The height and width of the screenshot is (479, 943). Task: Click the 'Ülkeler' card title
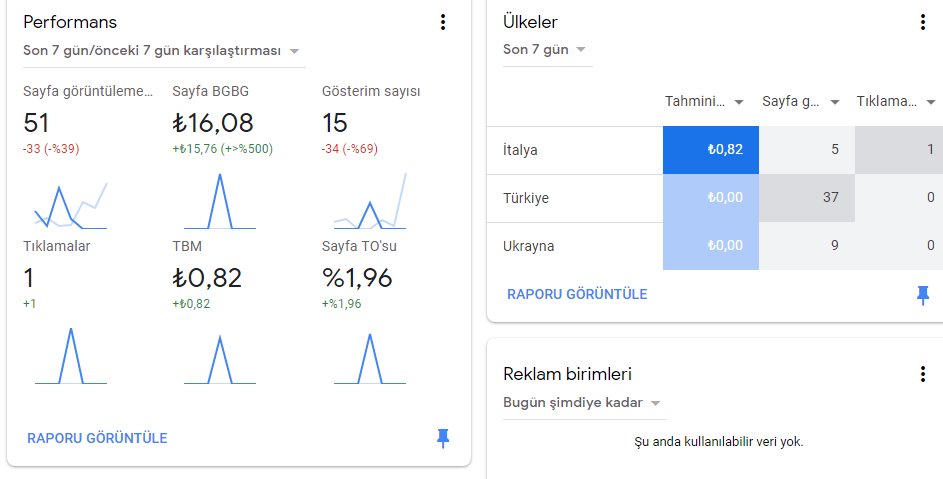coord(530,22)
